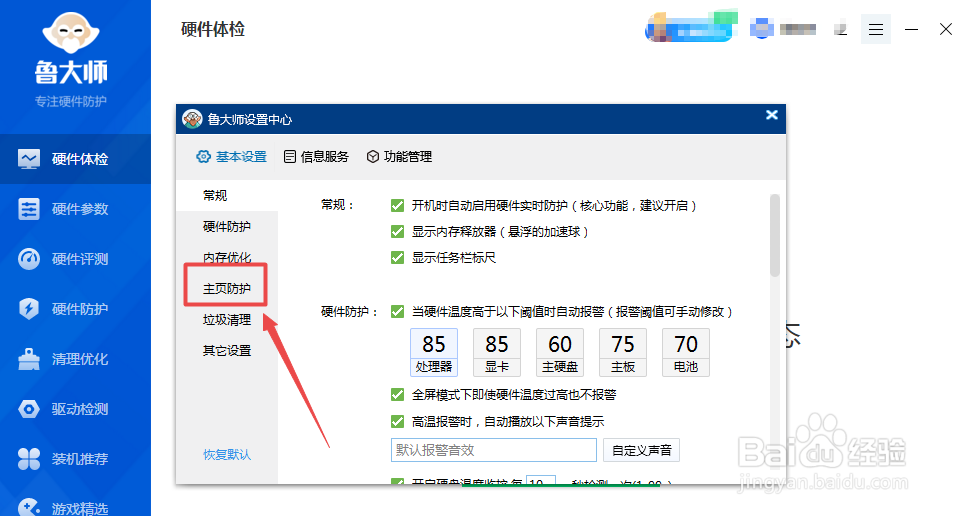Click 电池 temperature threshold box 70
The height and width of the screenshot is (516, 962).
coord(686,352)
